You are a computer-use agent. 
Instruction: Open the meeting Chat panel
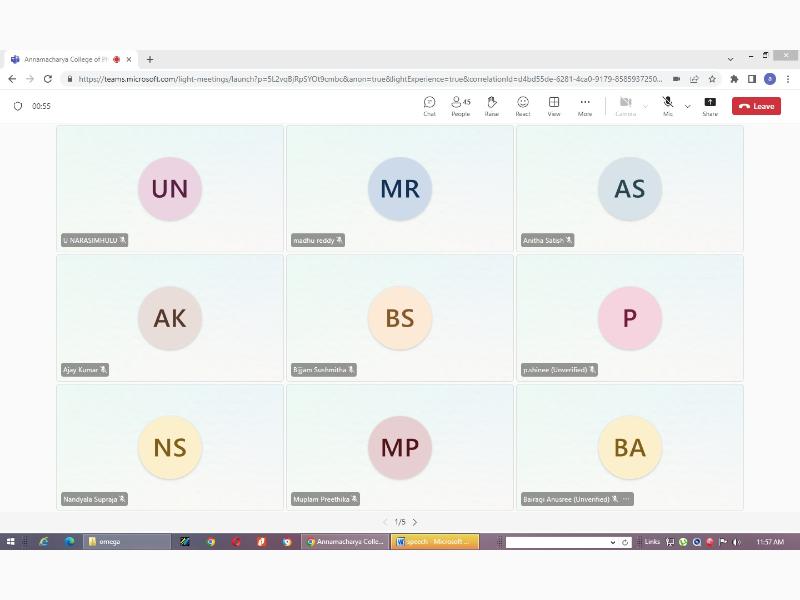point(429,105)
